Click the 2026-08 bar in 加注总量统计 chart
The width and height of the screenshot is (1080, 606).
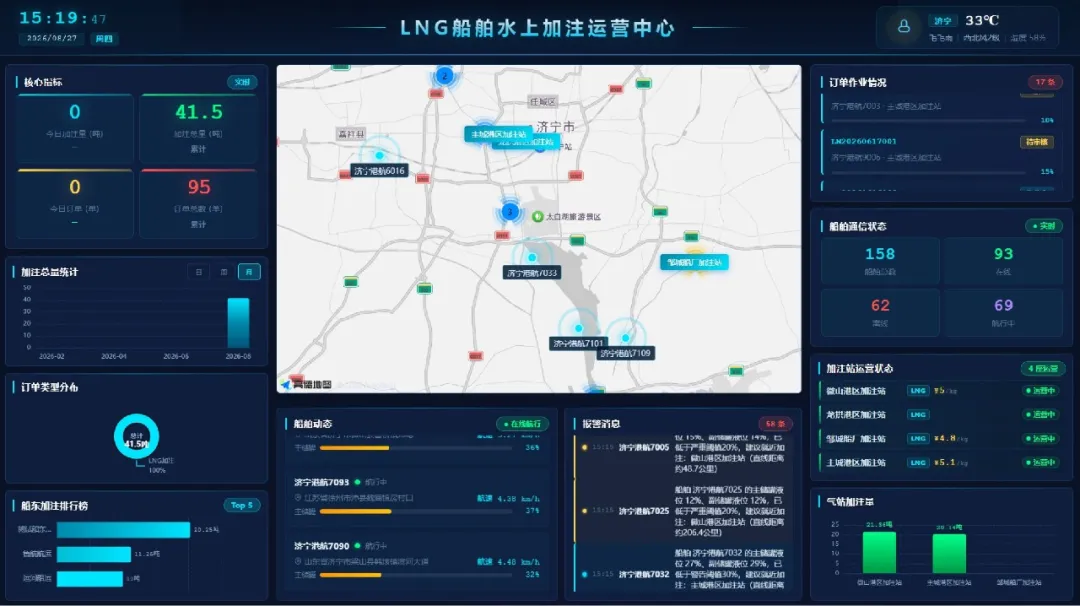point(238,323)
